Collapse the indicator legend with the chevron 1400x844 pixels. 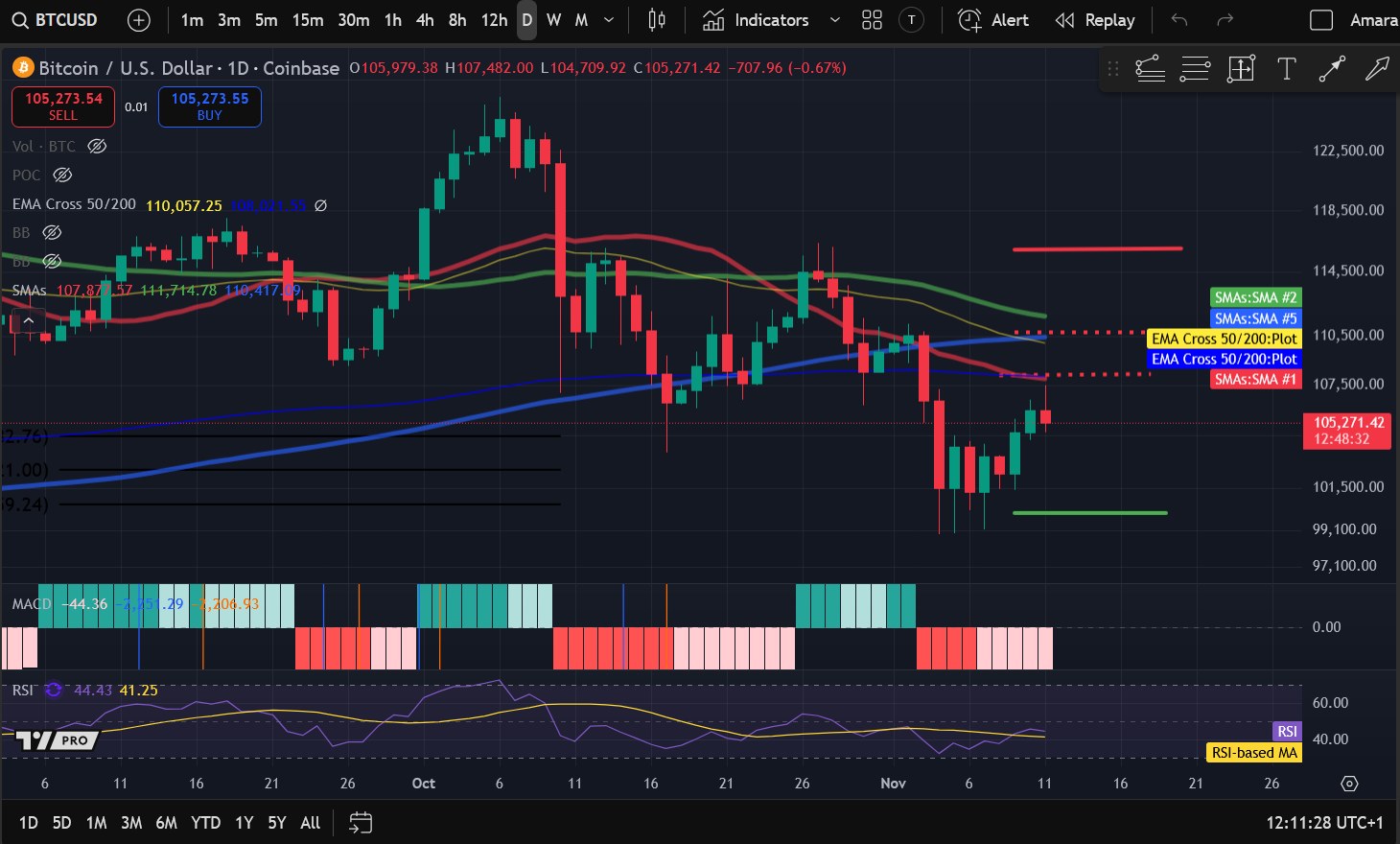tap(29, 320)
